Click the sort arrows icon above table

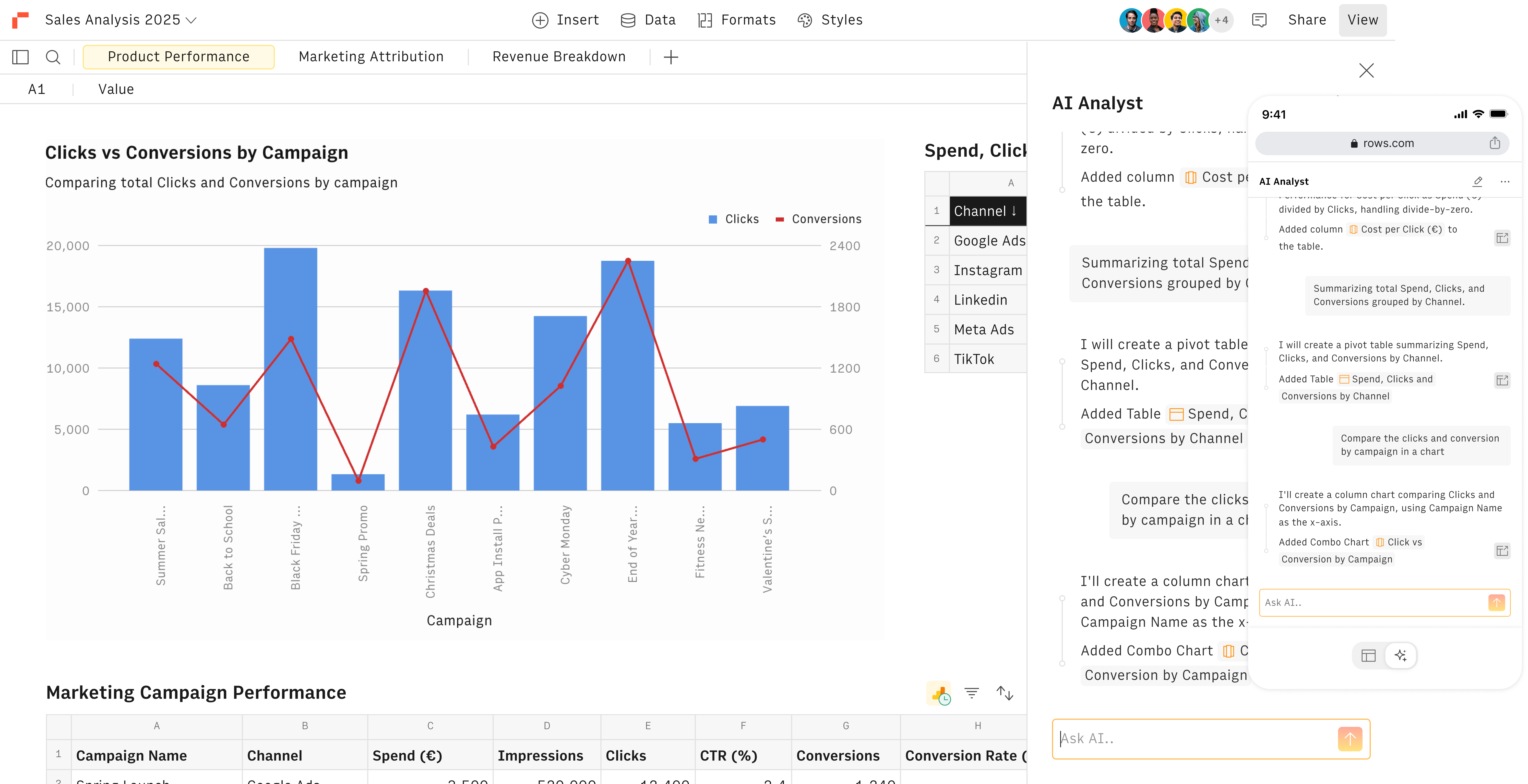point(1004,693)
